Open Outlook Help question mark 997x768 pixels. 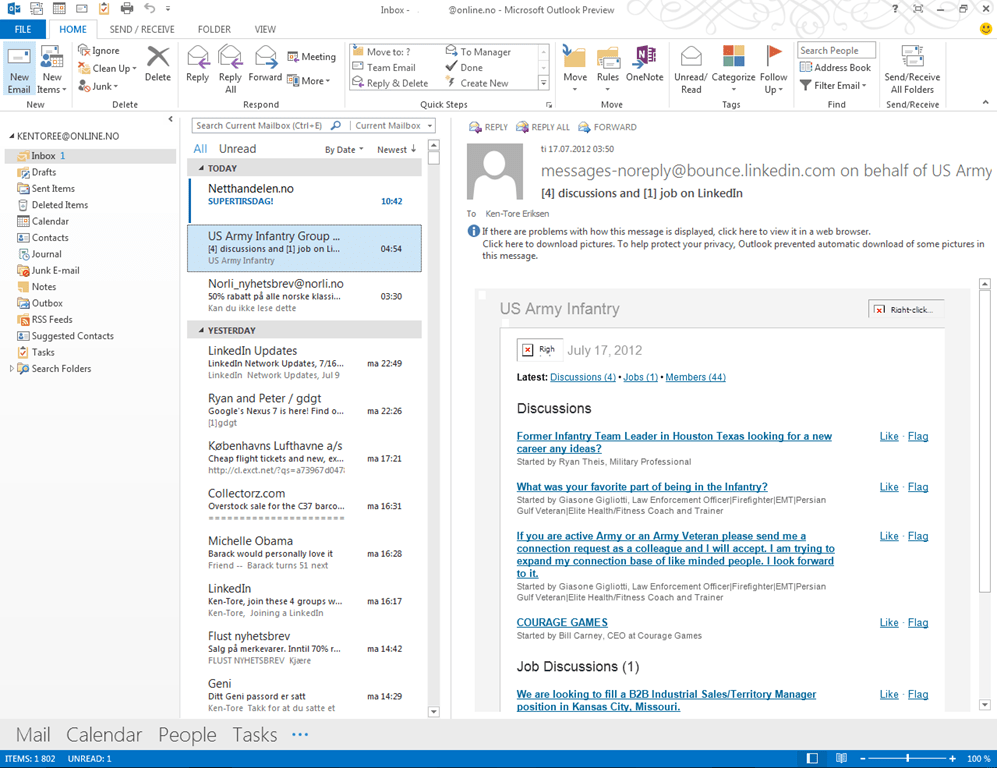tap(895, 9)
